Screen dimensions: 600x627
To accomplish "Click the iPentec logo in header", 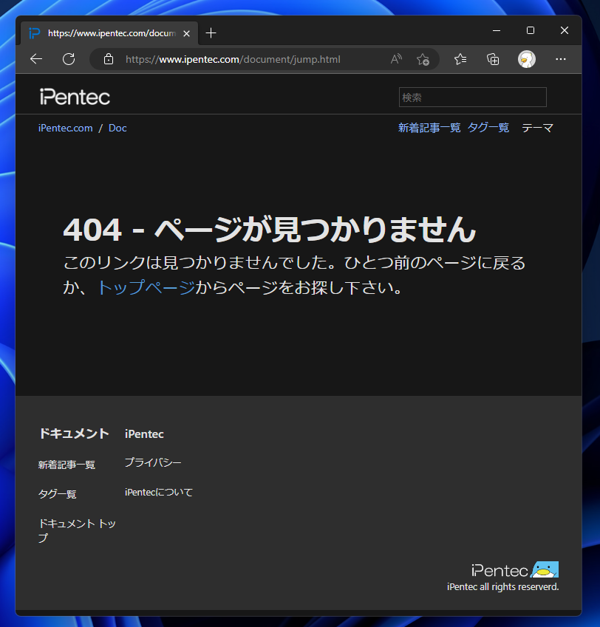I will [x=75, y=97].
